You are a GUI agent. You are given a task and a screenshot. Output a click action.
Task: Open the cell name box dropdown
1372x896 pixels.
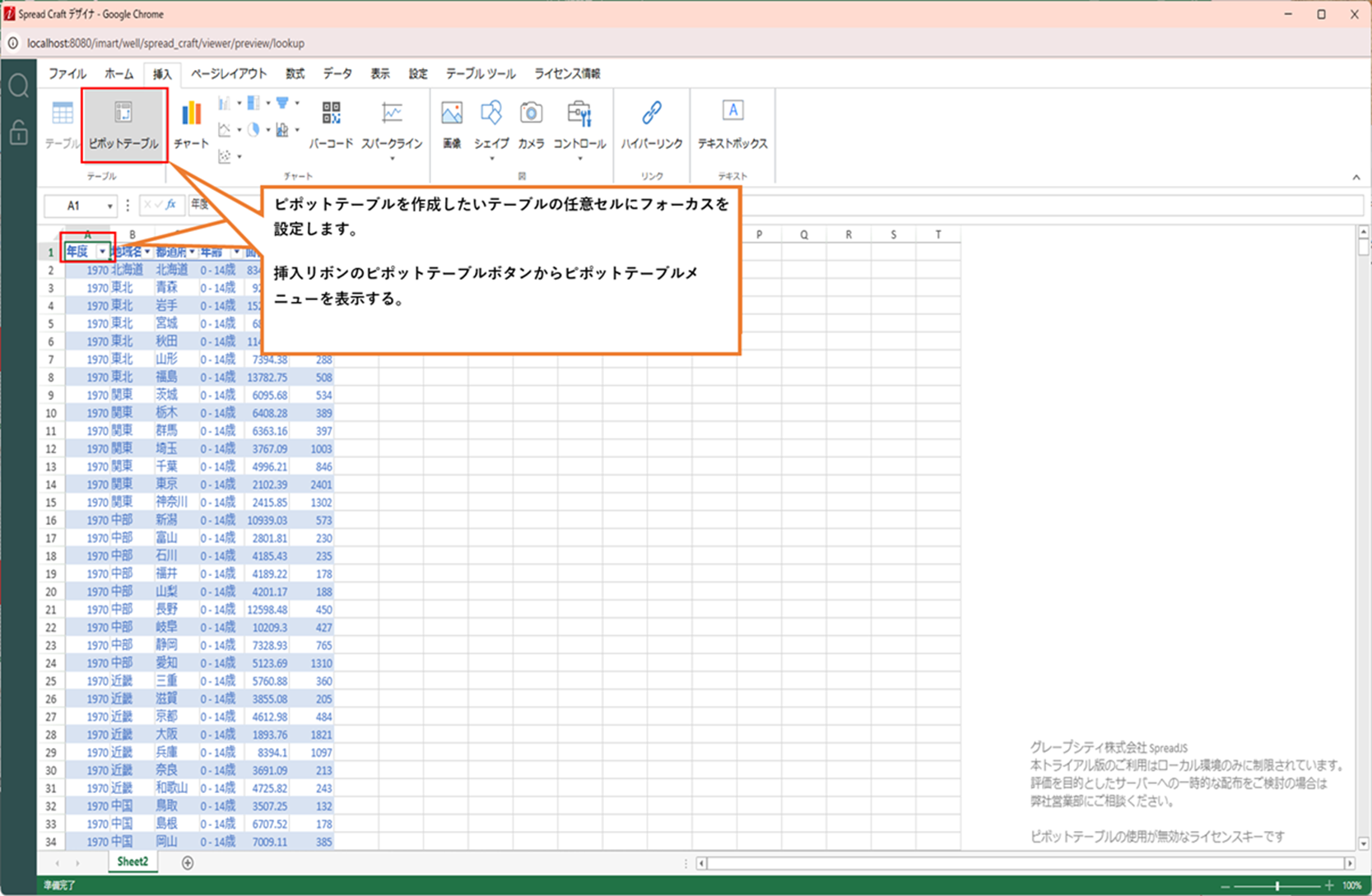[x=109, y=206]
